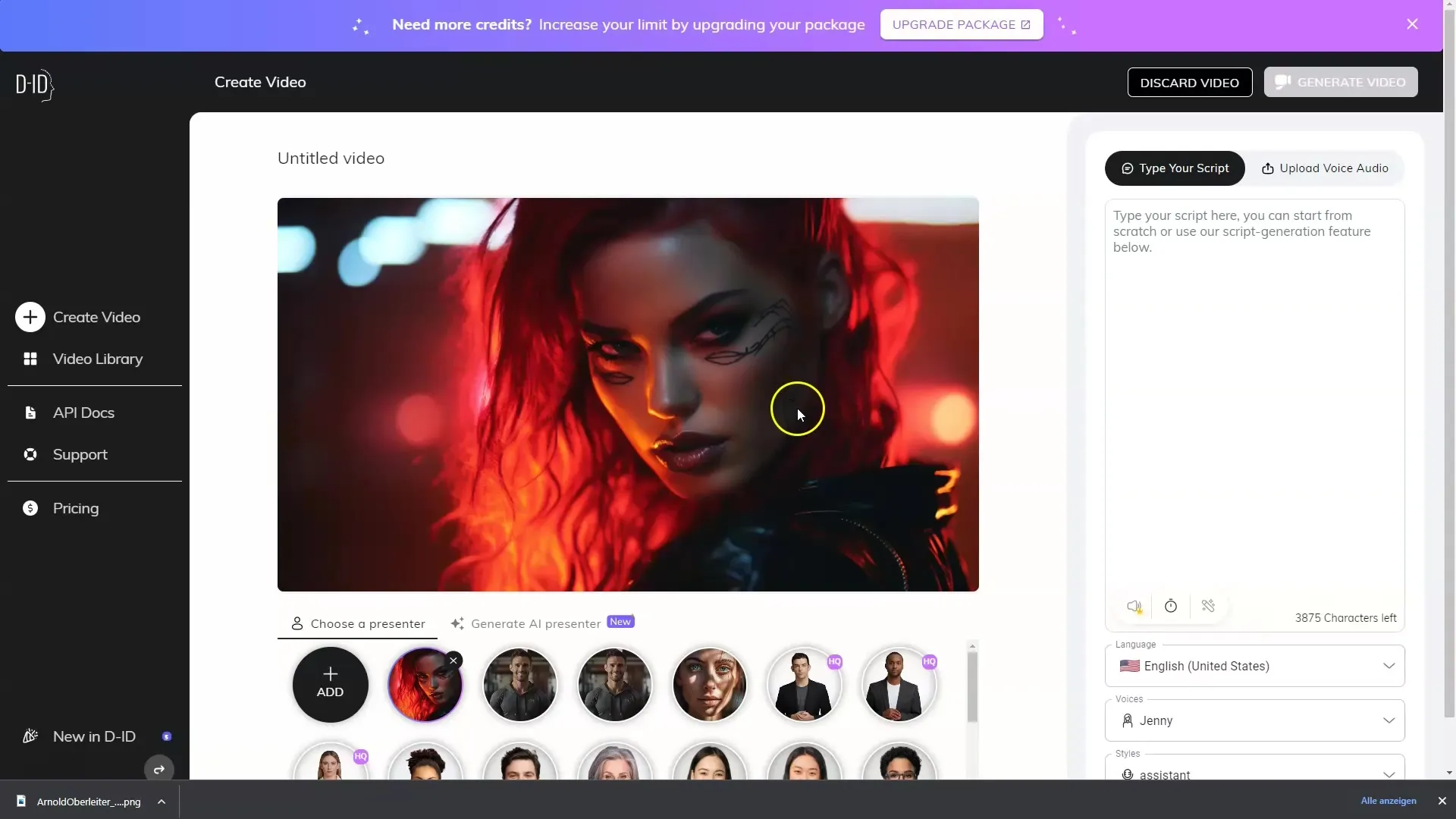Click the API Docs sidebar icon
The height and width of the screenshot is (819, 1456).
(29, 412)
